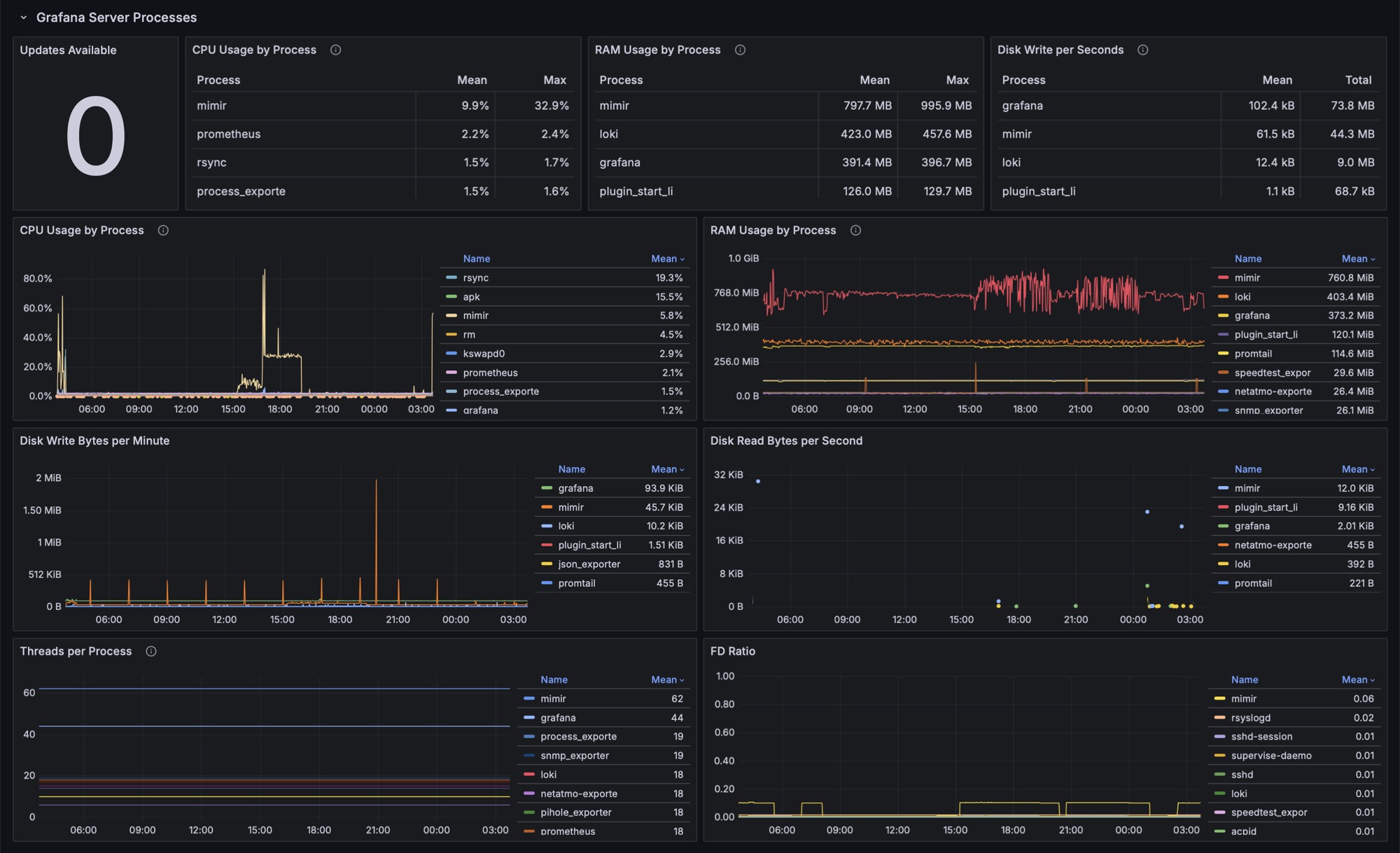Sort Disk Write legend by Name
1400x853 pixels.
point(572,469)
